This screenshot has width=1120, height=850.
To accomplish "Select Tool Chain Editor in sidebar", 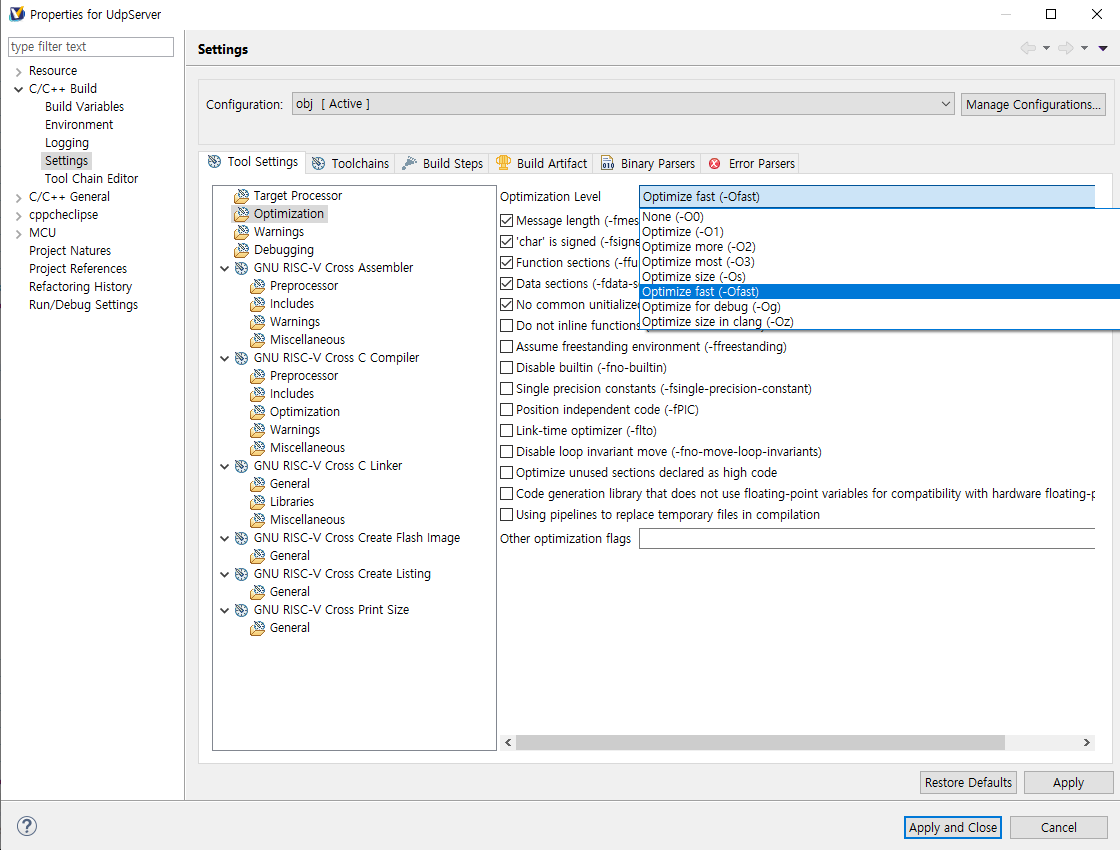I will tap(91, 179).
